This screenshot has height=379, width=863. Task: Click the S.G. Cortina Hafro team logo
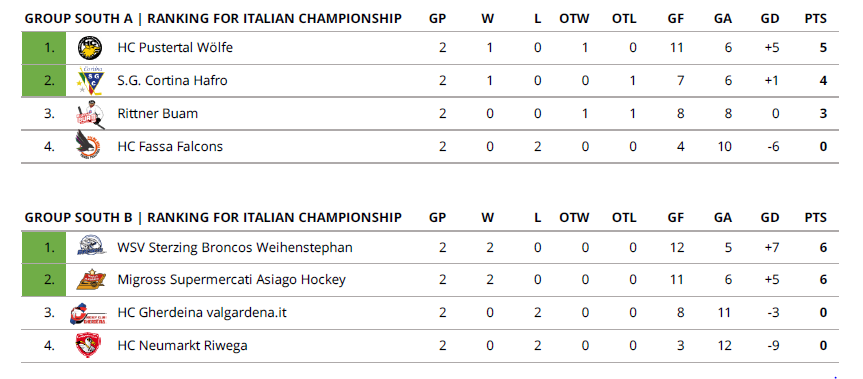click(89, 81)
